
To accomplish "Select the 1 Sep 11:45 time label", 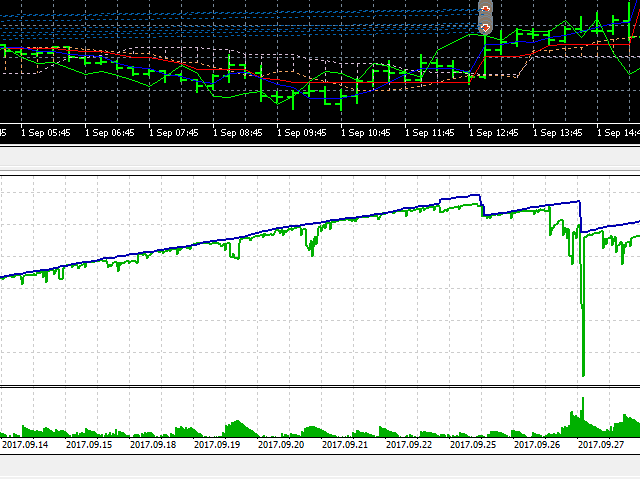I will click(431, 132).
